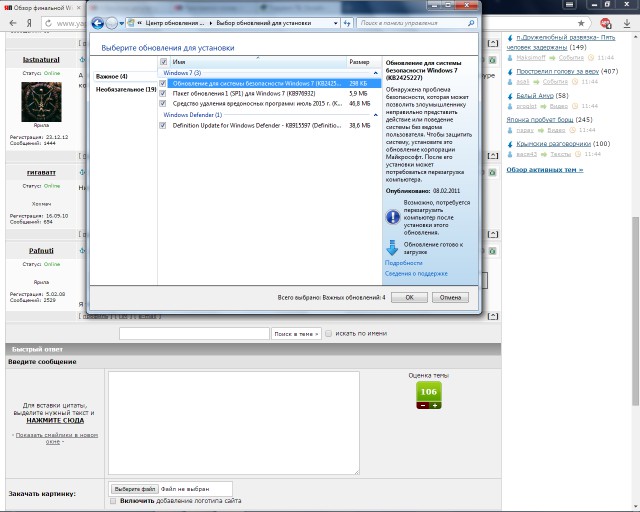Click browser back arrow in Yandex toolbar

click(13, 23)
